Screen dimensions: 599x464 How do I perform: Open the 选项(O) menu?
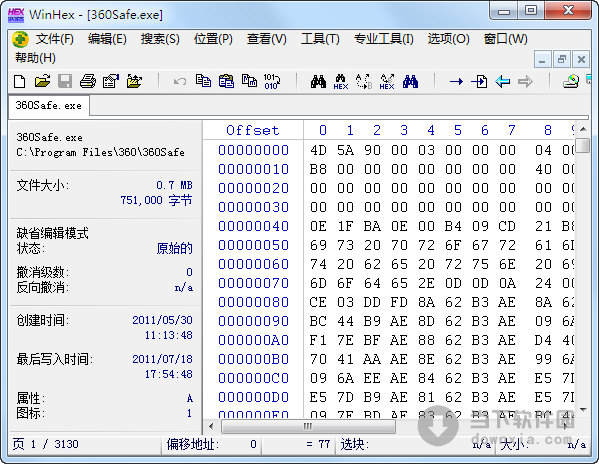[448, 39]
